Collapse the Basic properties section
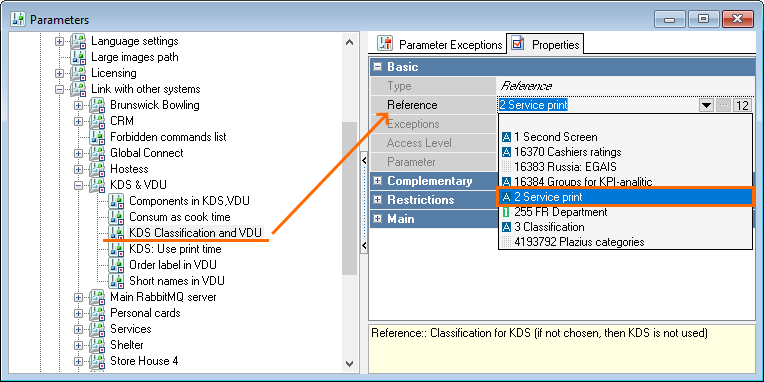764x382 pixels. coord(378,67)
